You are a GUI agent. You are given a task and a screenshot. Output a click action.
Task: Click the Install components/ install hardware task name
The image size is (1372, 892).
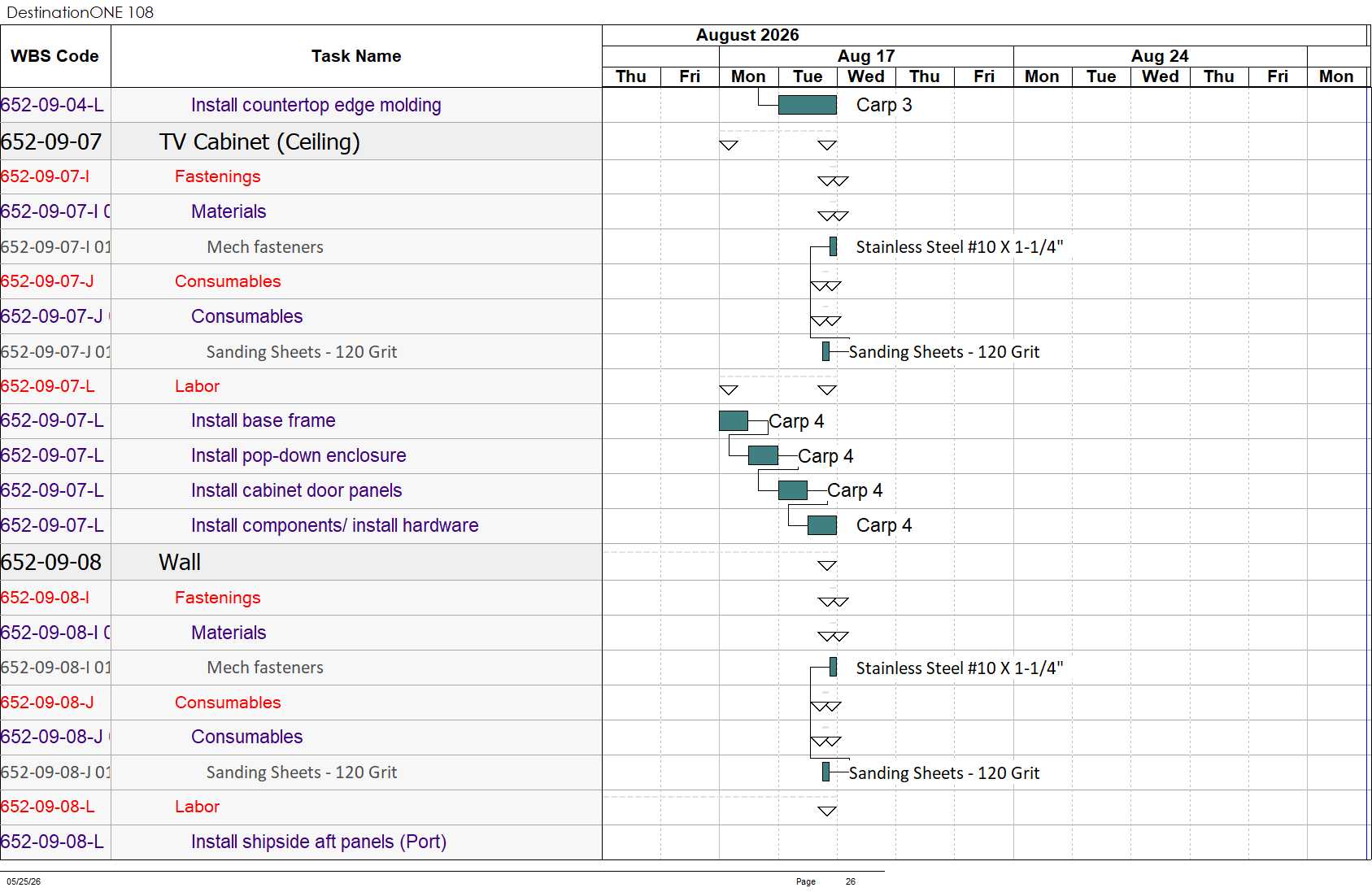pyautogui.click(x=335, y=525)
